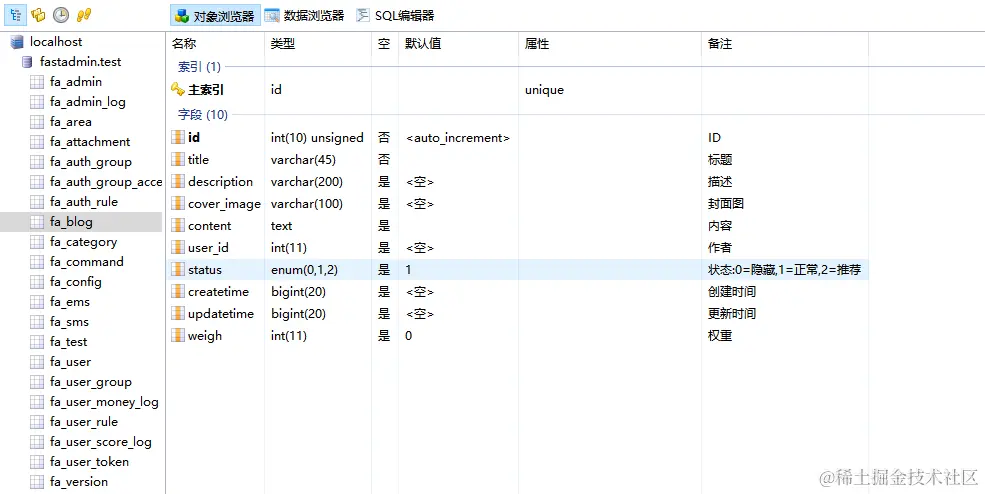Collapse the 索引 (1) section
985x494 pixels.
(199, 67)
